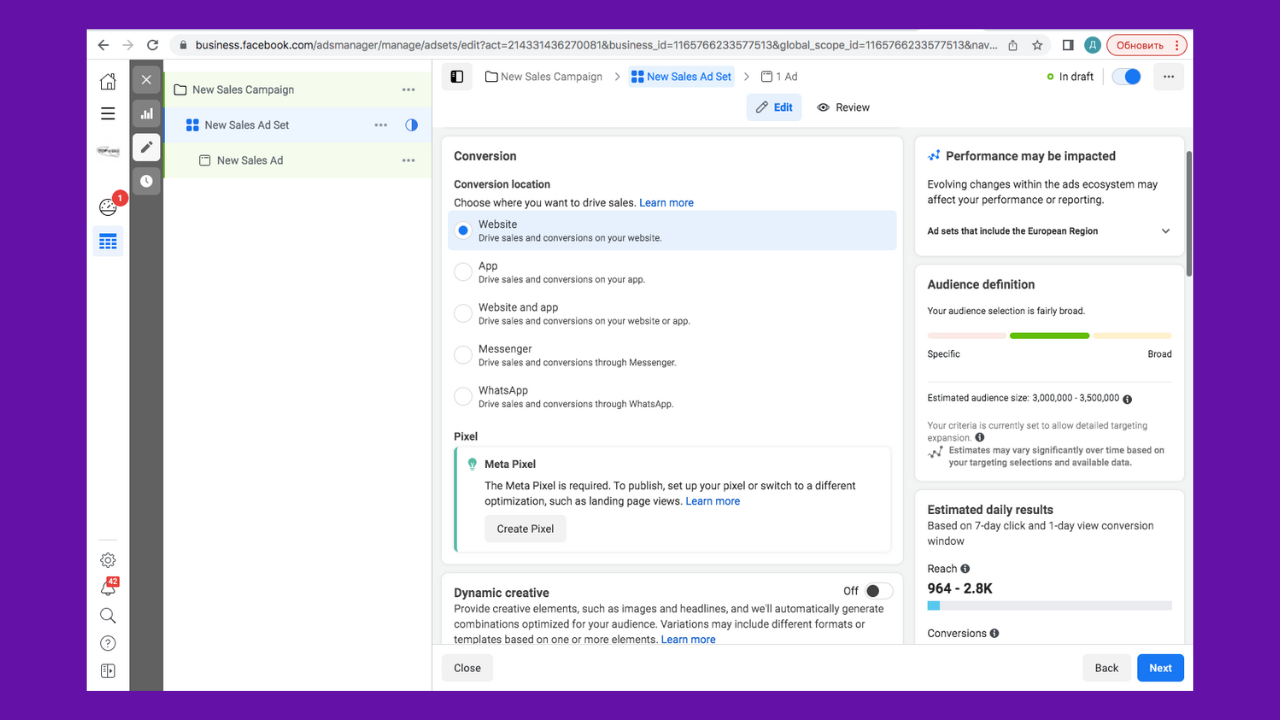
Task: Bookmark this page with the star icon
Action: (1038, 45)
